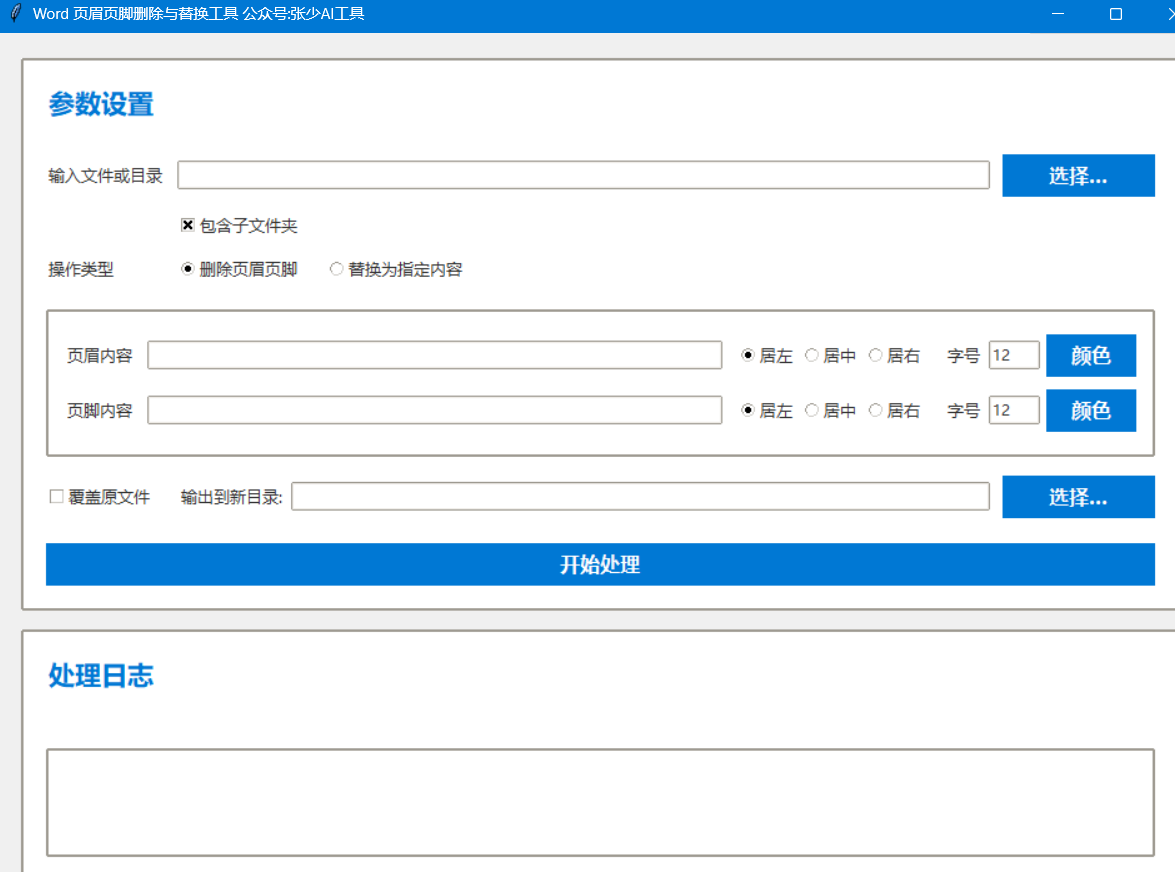Select the 删除页眉页脚 radio option

[x=187, y=269]
